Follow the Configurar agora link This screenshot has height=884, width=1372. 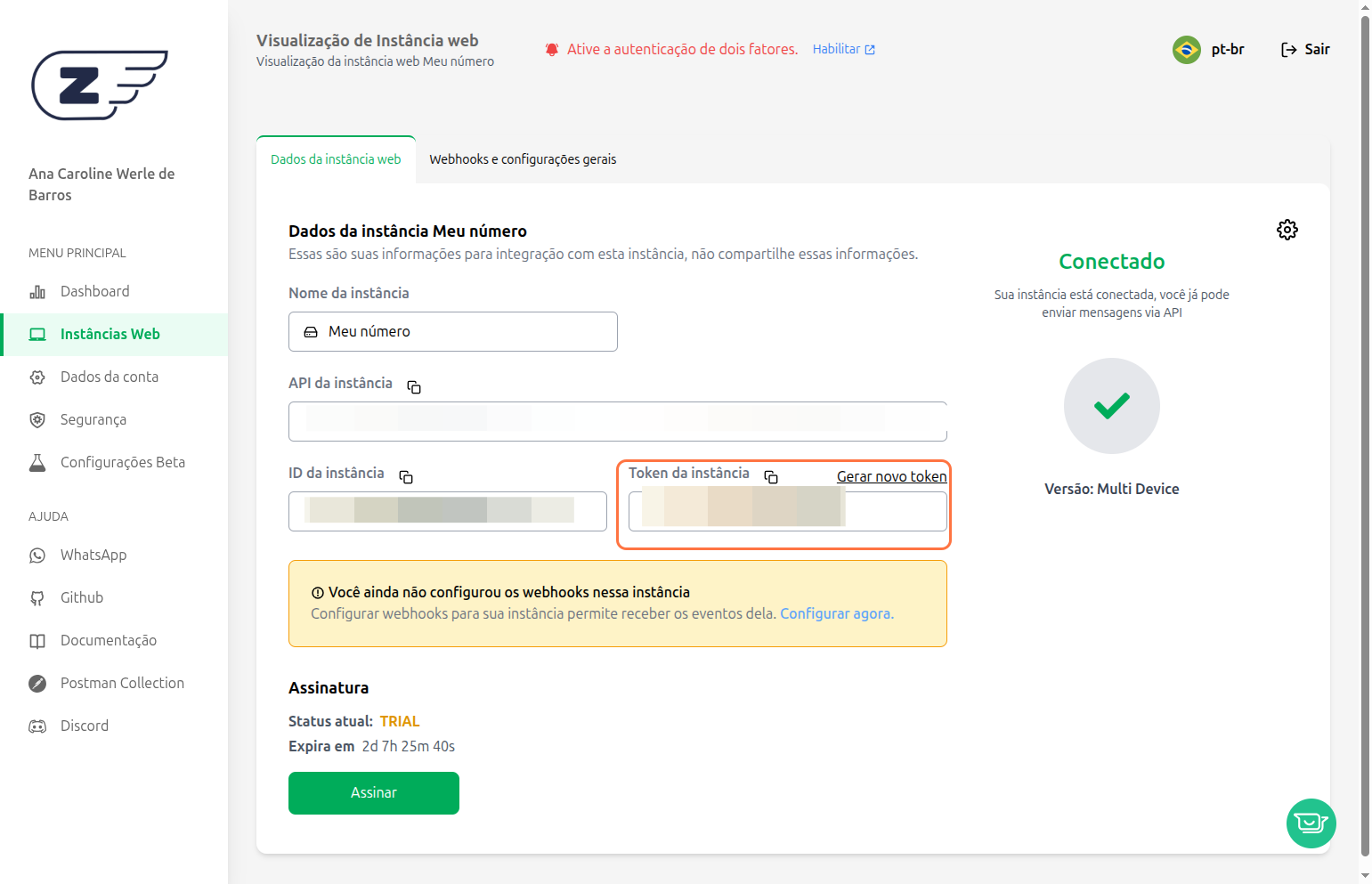tap(836, 613)
